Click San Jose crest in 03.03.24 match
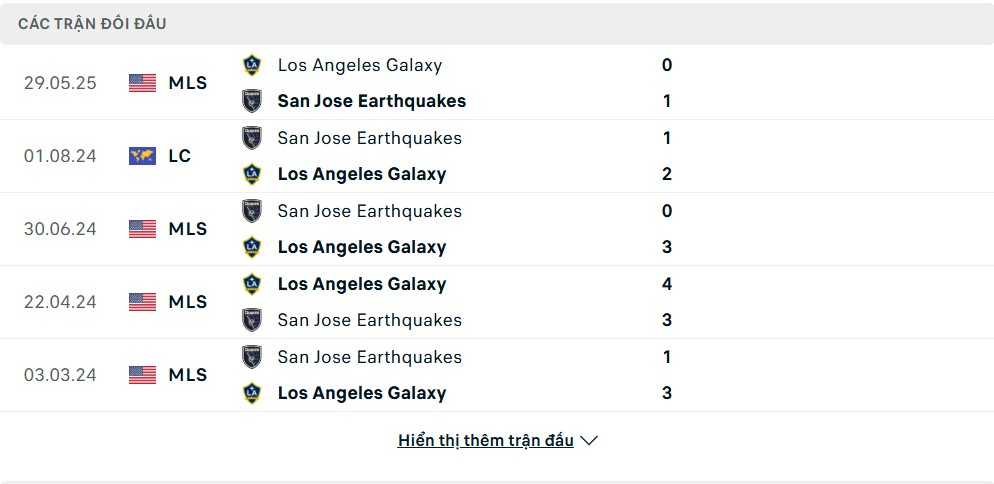This screenshot has height=484, width=994. 252,356
